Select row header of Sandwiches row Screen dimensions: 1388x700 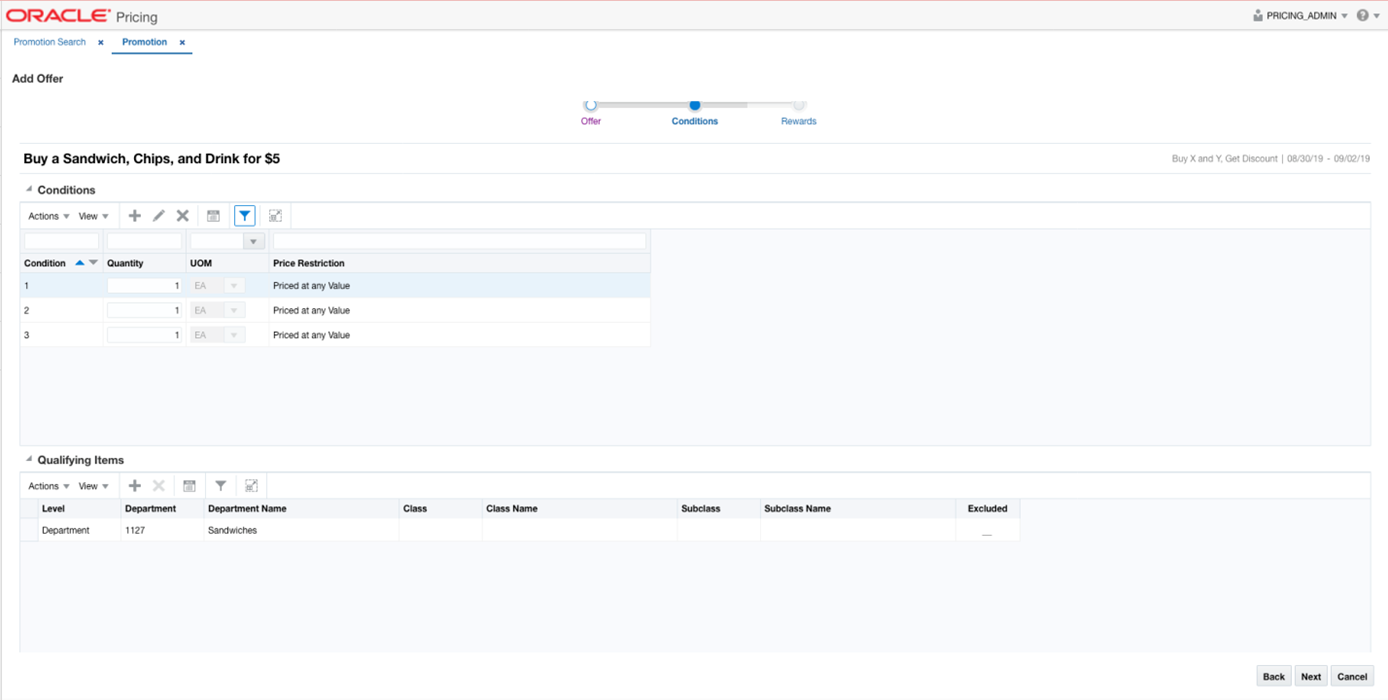[29, 530]
